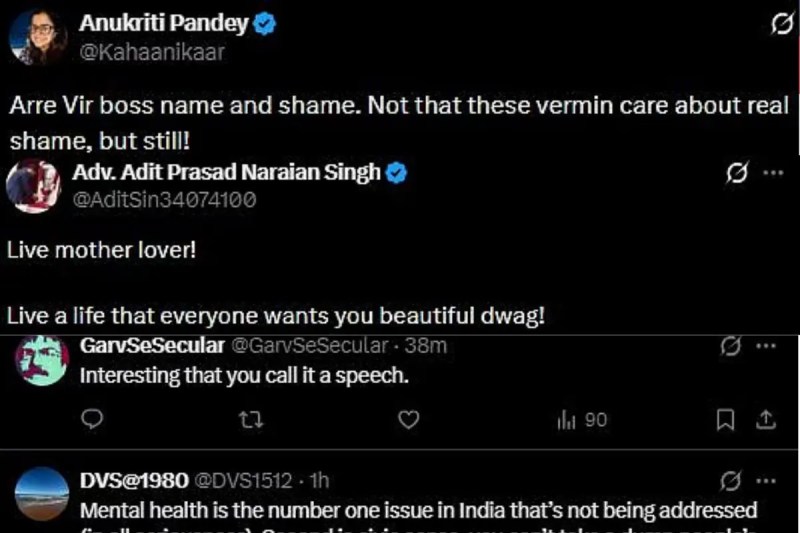Click DVS@1980's profile avatar
The height and width of the screenshot is (533, 800).
[x=42, y=494]
